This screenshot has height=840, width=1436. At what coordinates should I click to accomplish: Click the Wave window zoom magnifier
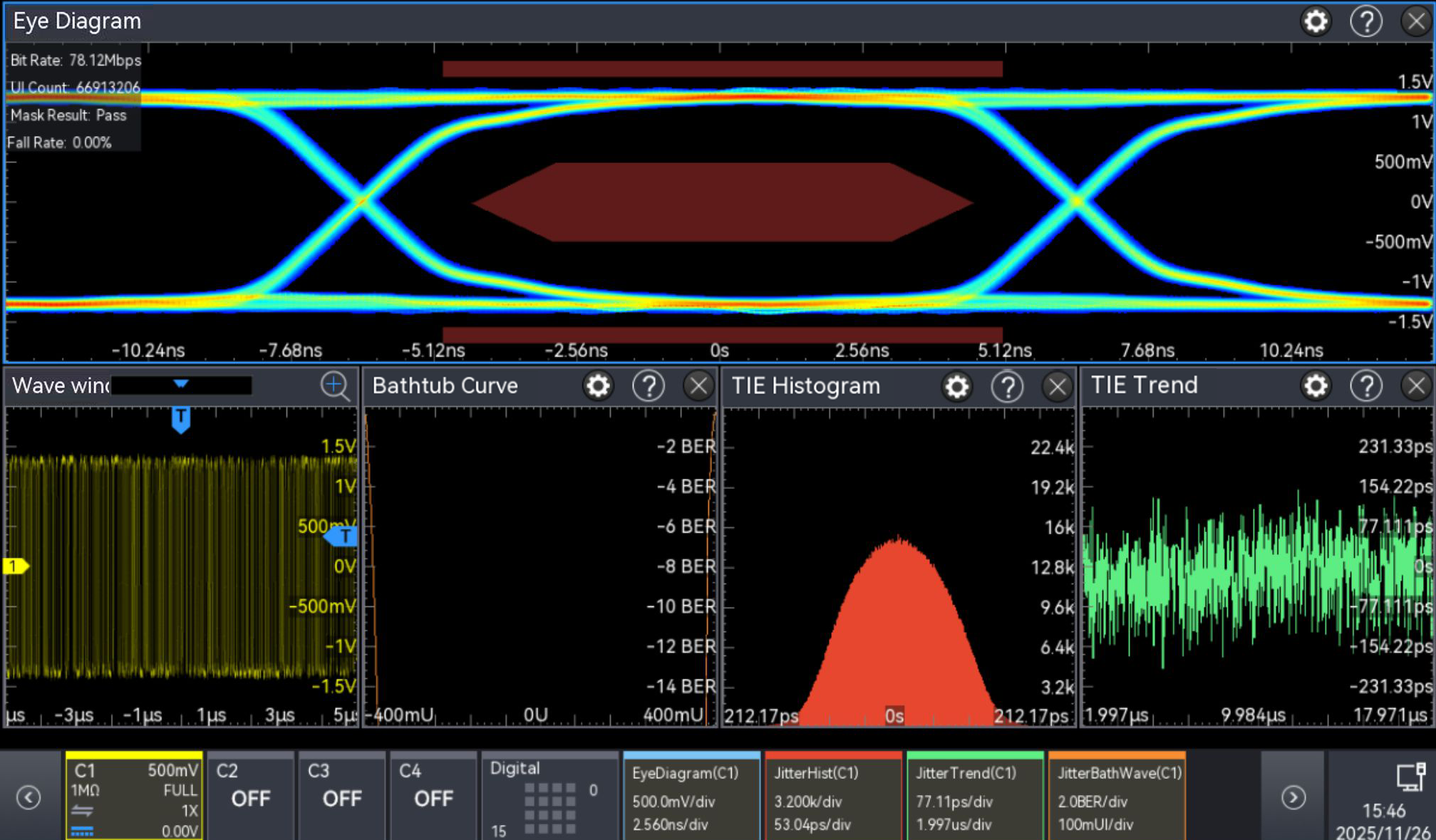pyautogui.click(x=334, y=385)
